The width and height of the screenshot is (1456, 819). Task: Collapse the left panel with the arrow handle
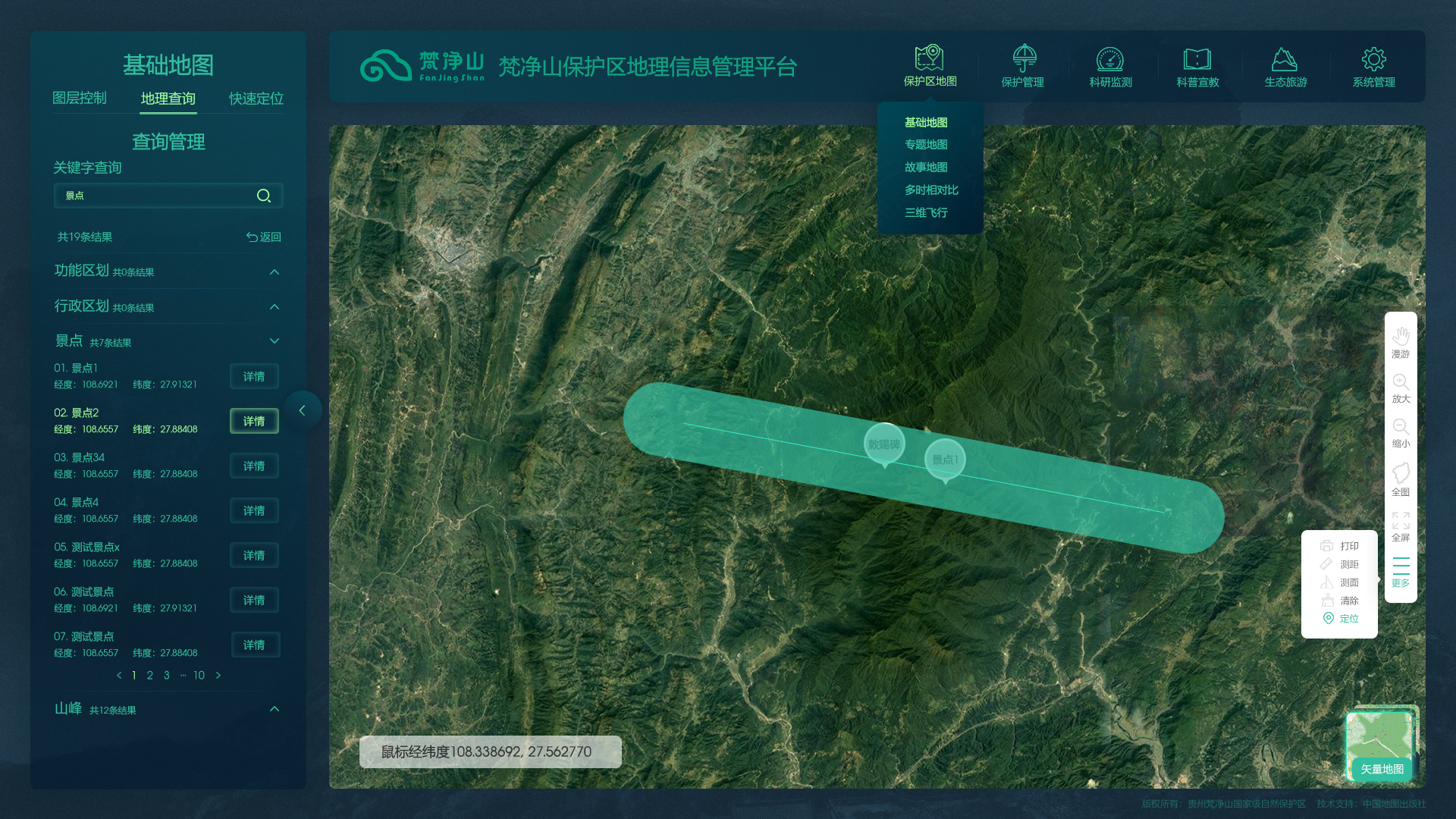click(303, 410)
